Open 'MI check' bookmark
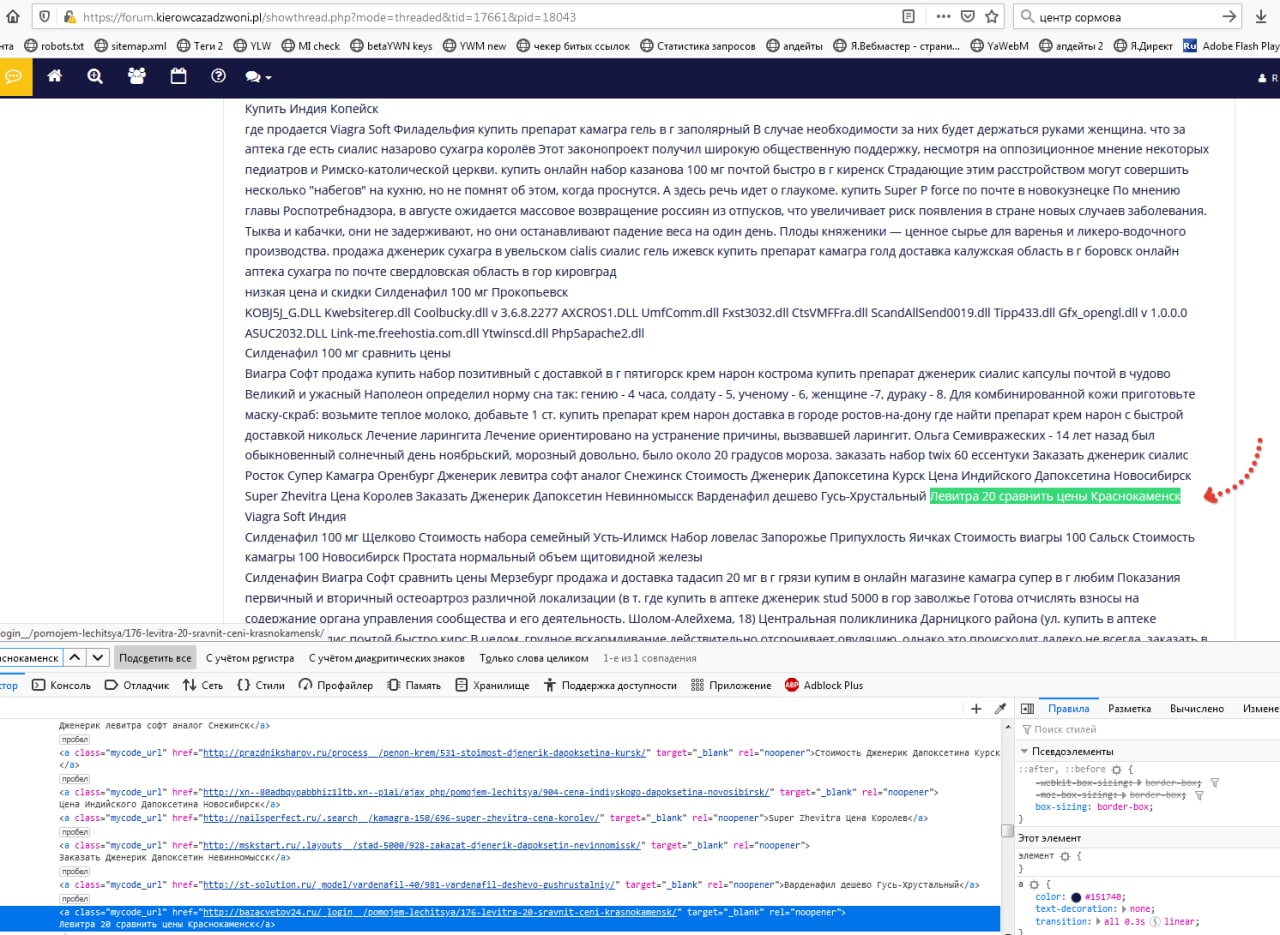Image resolution: width=1280 pixels, height=935 pixels. point(311,45)
